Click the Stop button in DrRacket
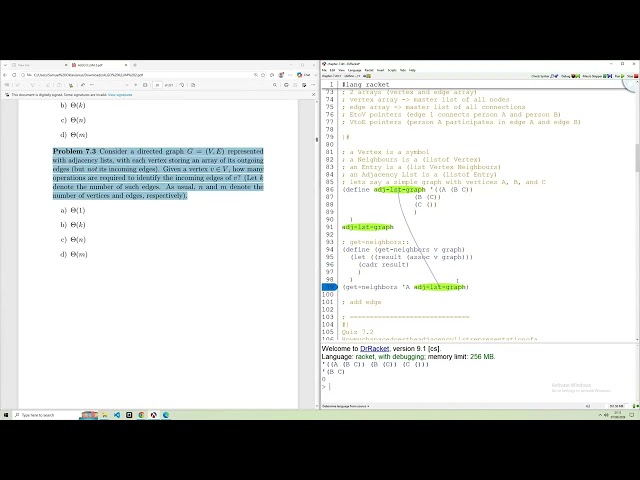640x480 pixels. (x=632, y=76)
